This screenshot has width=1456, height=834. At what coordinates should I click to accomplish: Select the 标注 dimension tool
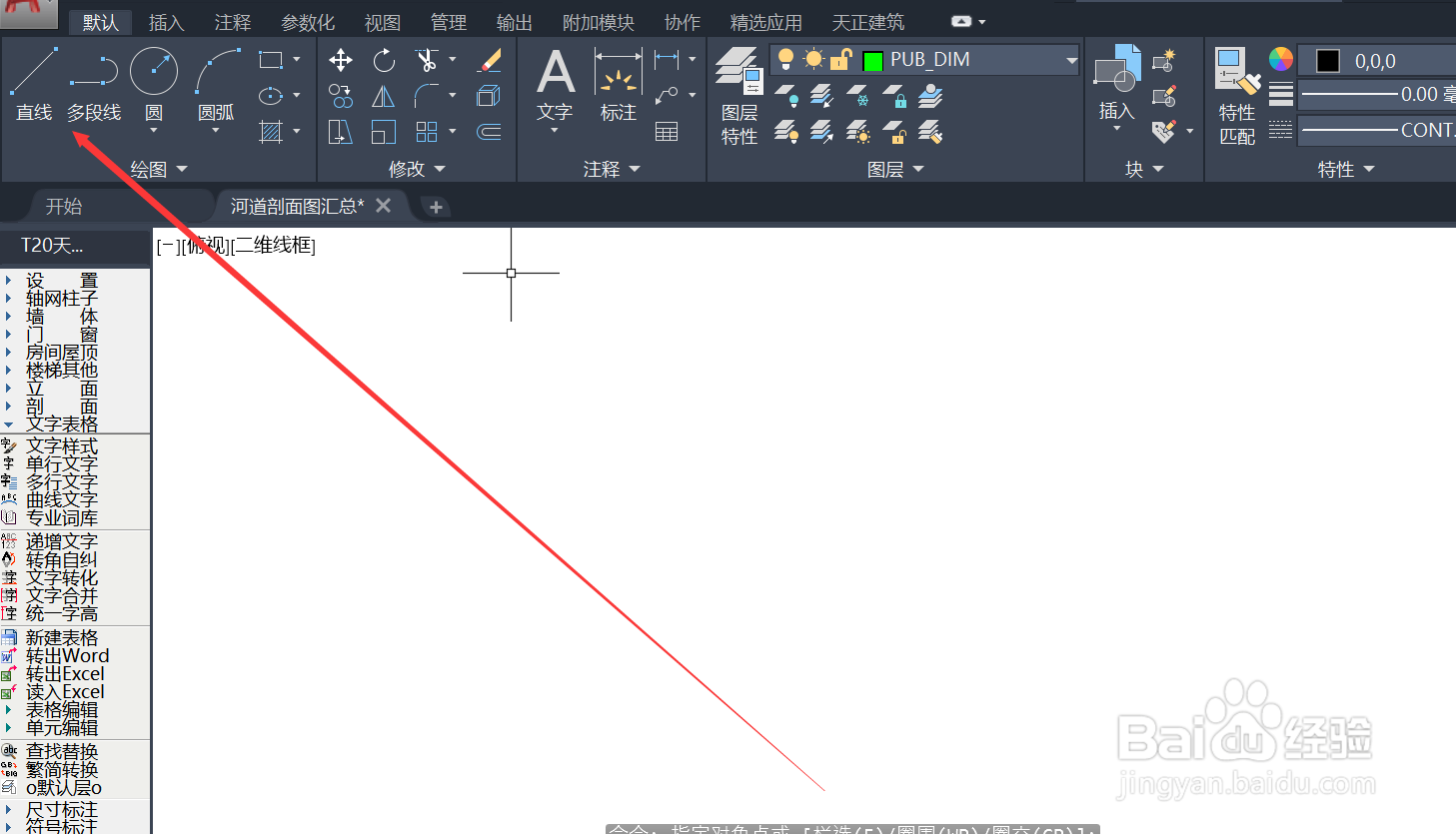tap(619, 87)
